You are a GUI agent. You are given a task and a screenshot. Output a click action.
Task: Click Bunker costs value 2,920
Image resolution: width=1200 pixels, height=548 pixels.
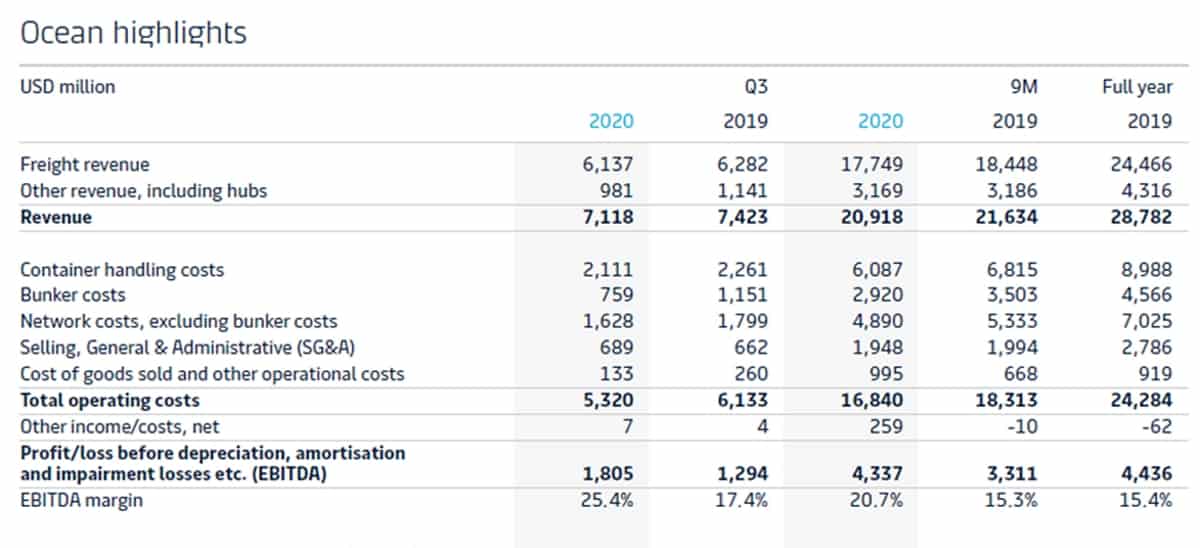(876, 296)
